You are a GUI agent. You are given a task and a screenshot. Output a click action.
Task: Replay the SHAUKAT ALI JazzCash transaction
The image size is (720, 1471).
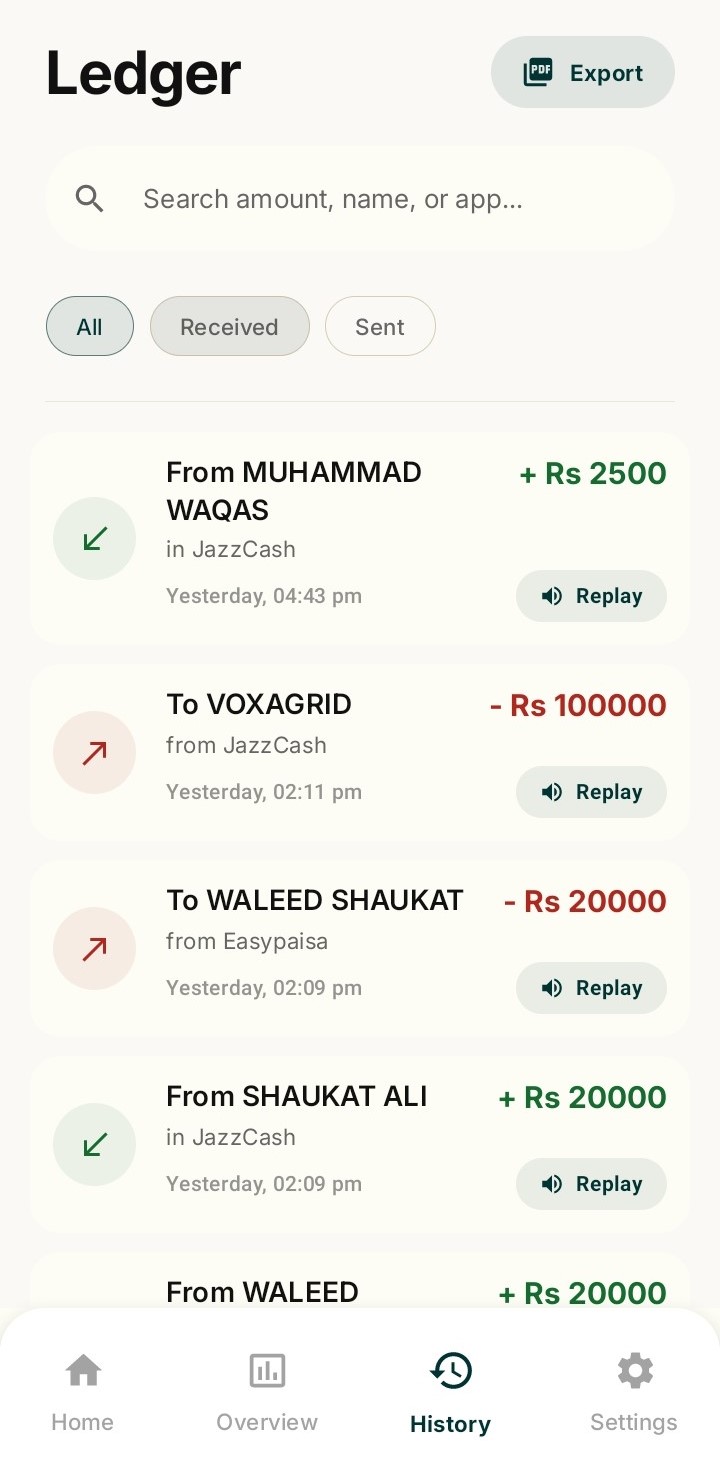click(x=591, y=1184)
